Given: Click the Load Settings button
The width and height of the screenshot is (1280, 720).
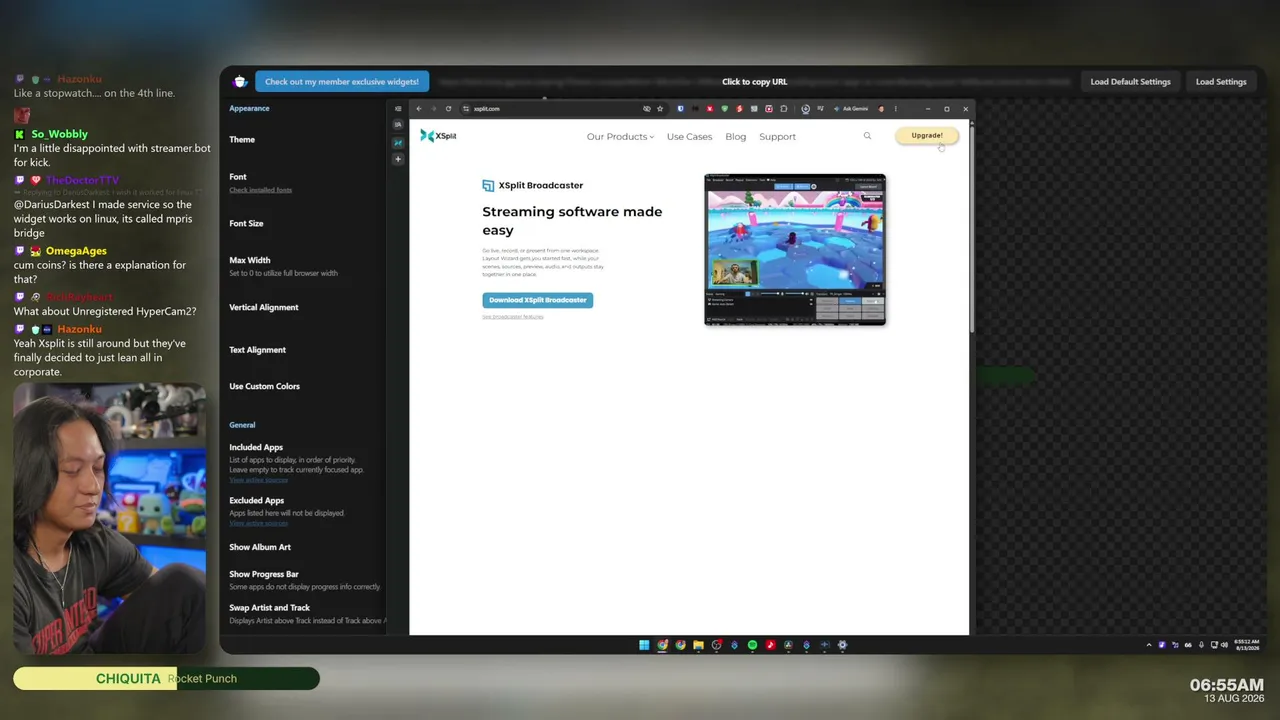Looking at the screenshot, I should pos(1221,82).
